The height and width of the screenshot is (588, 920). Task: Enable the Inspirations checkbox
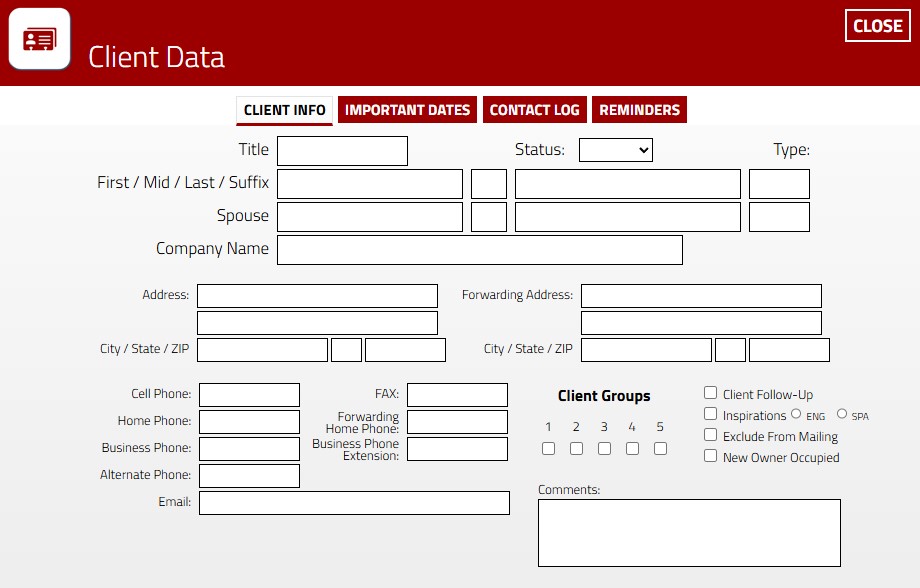(x=711, y=414)
